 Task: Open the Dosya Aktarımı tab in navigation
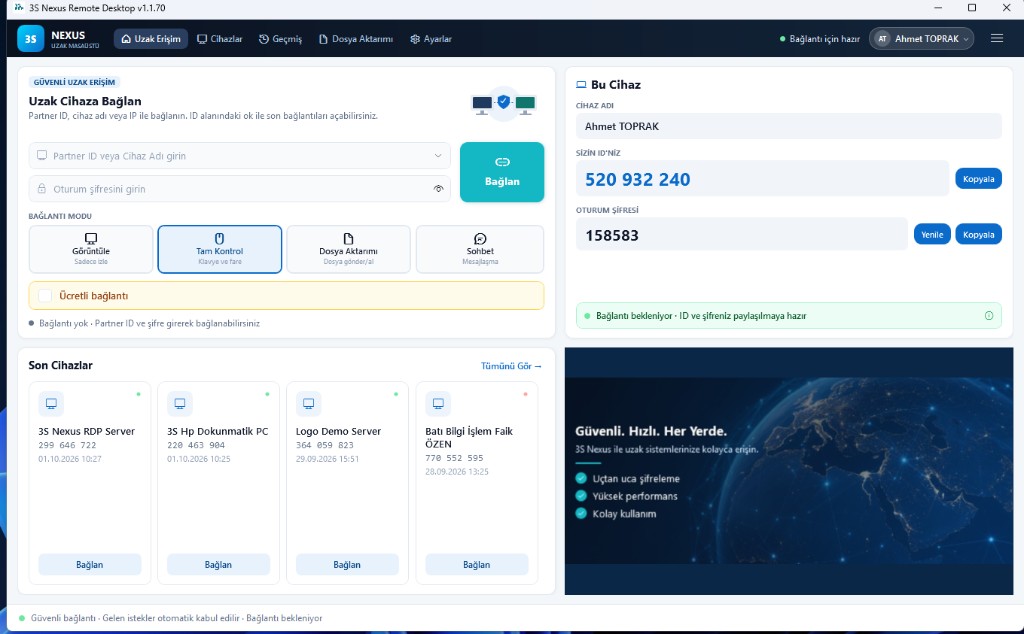(356, 39)
